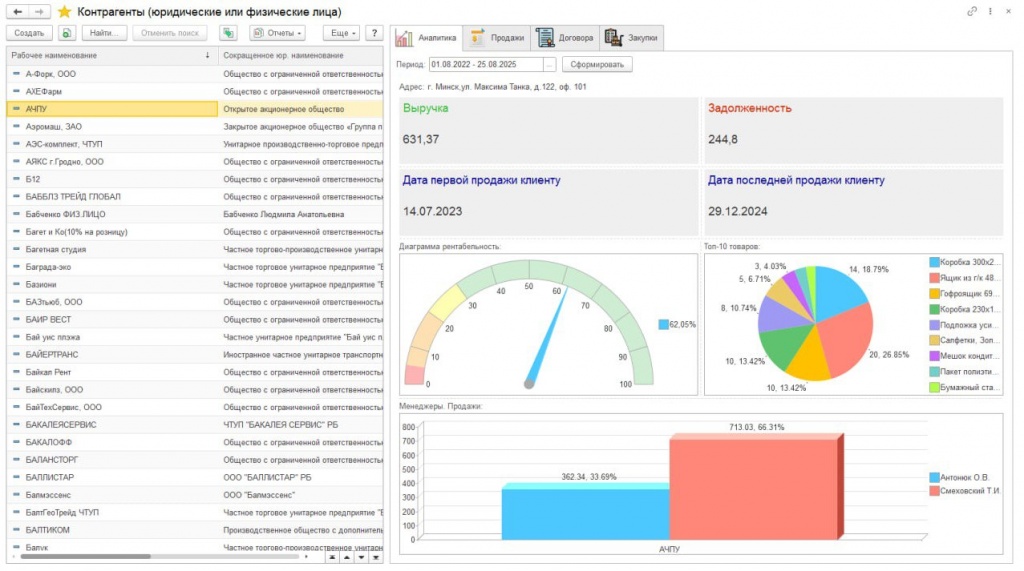The width and height of the screenshot is (1024, 571).
Task: Open the three-dot options menu icon
Action: 990,11
